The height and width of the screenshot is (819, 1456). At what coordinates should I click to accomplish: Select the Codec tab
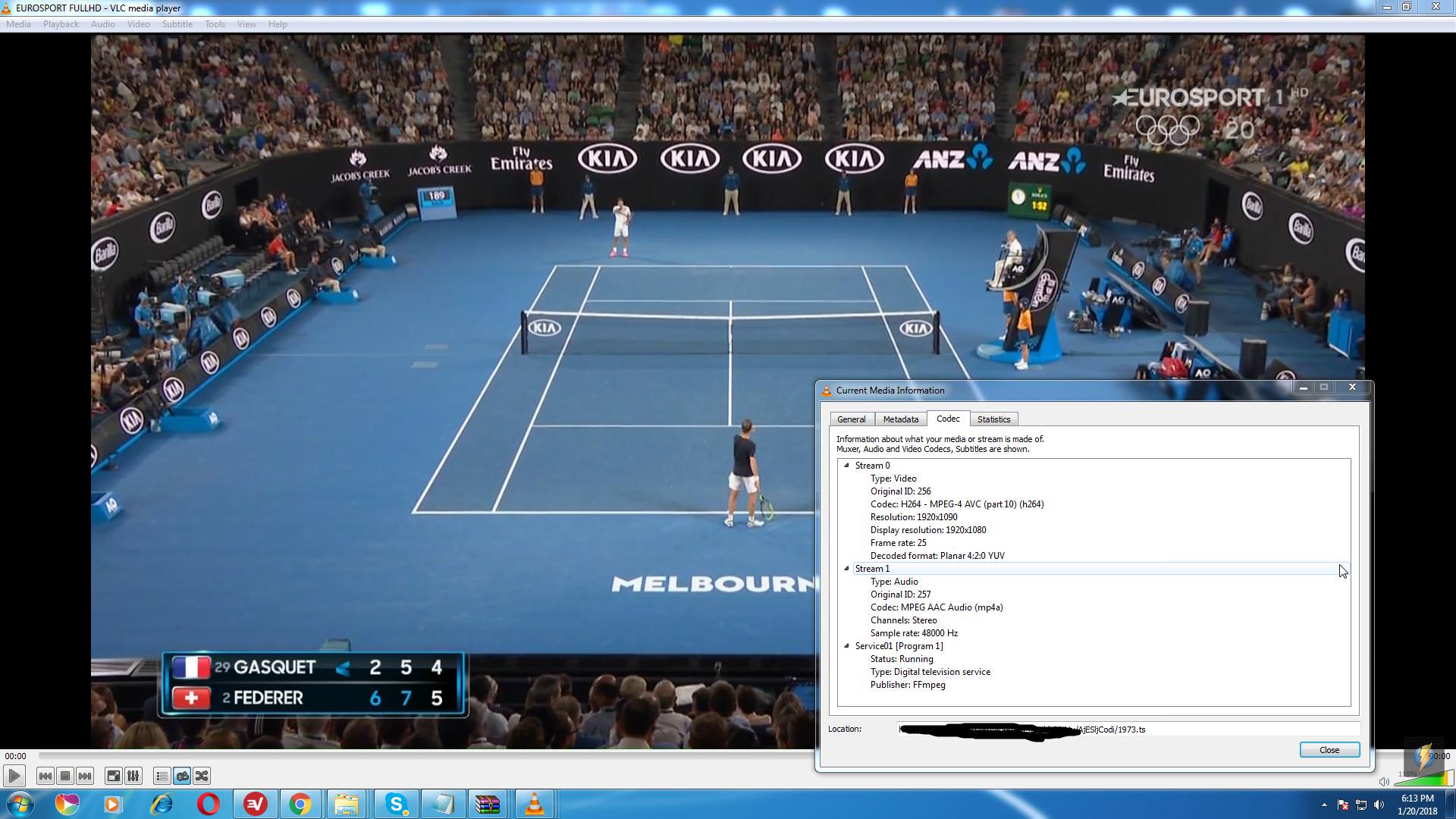[x=948, y=419]
